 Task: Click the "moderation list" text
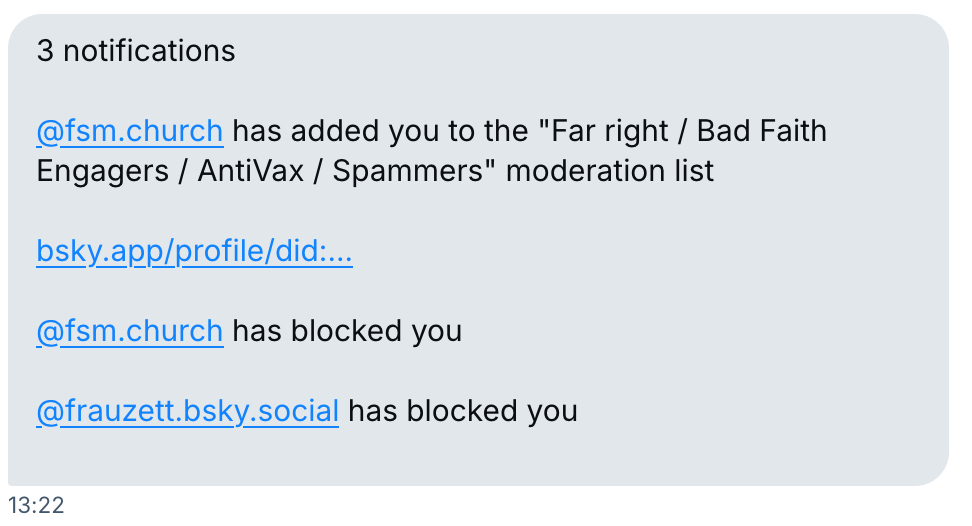click(x=610, y=171)
